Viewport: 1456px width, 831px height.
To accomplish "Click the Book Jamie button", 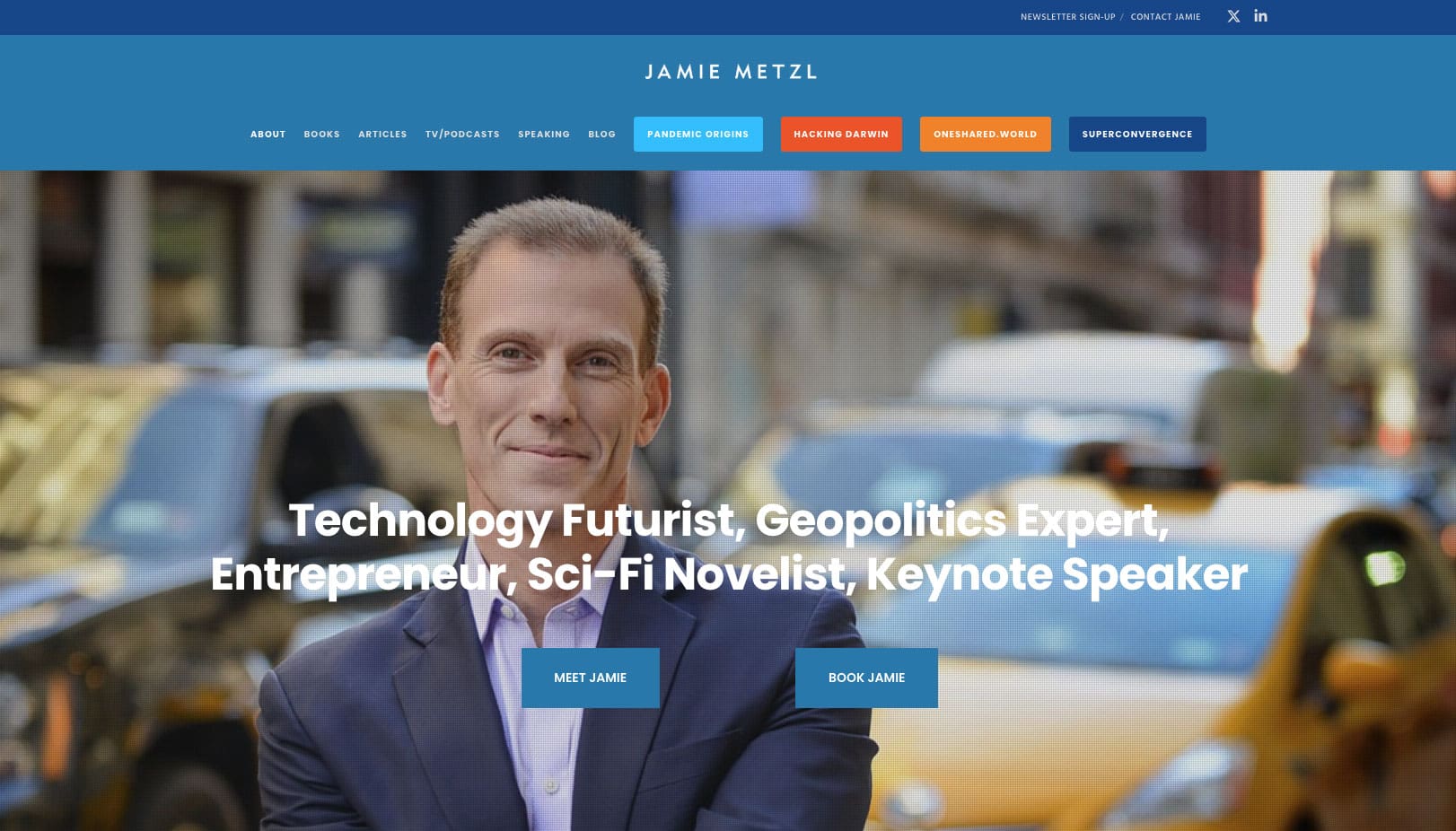I will [x=866, y=678].
